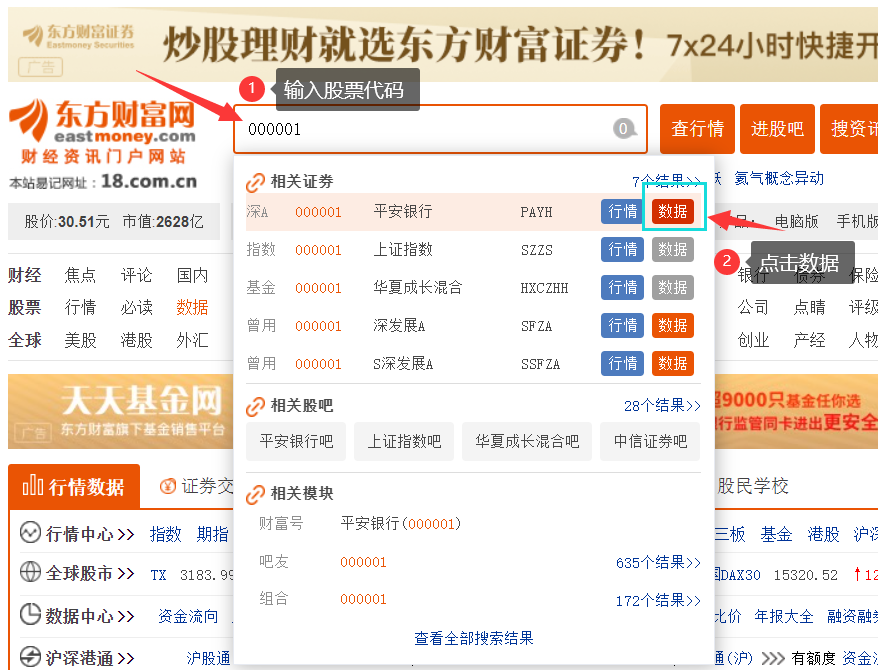Viewport: 878px width, 670px height.
Task: Open the 华夏成长混合吧 forum chip
Action: point(527,442)
